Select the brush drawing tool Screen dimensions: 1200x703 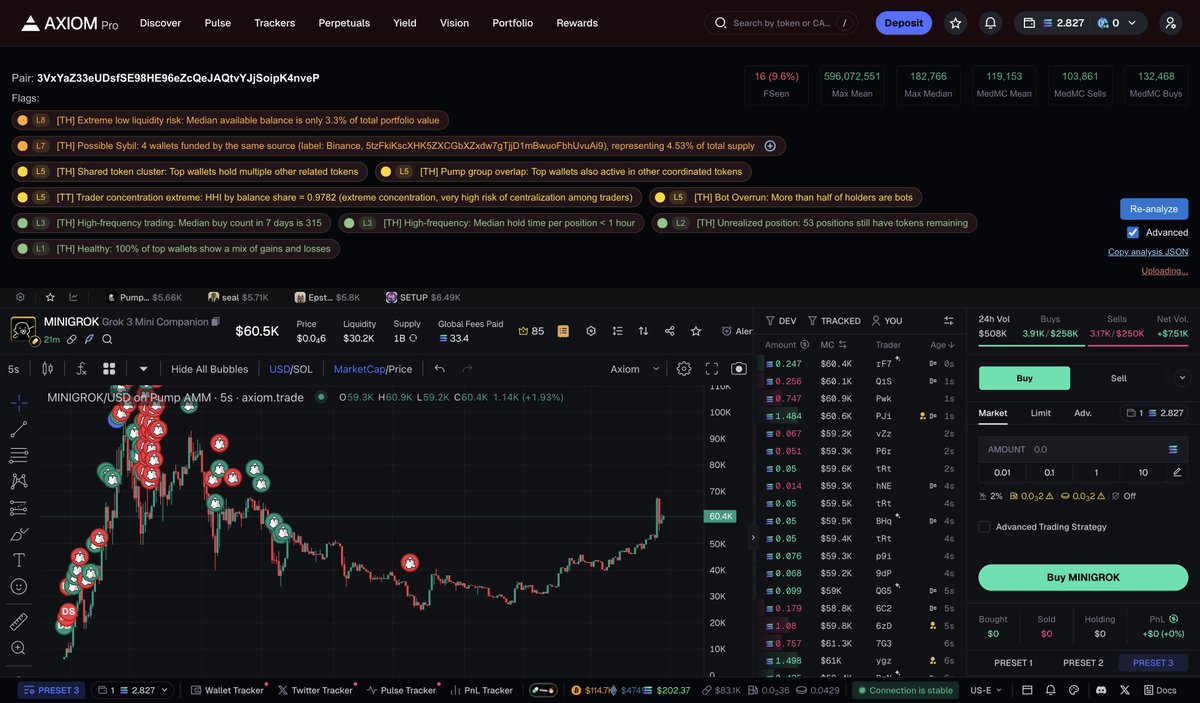[x=18, y=534]
